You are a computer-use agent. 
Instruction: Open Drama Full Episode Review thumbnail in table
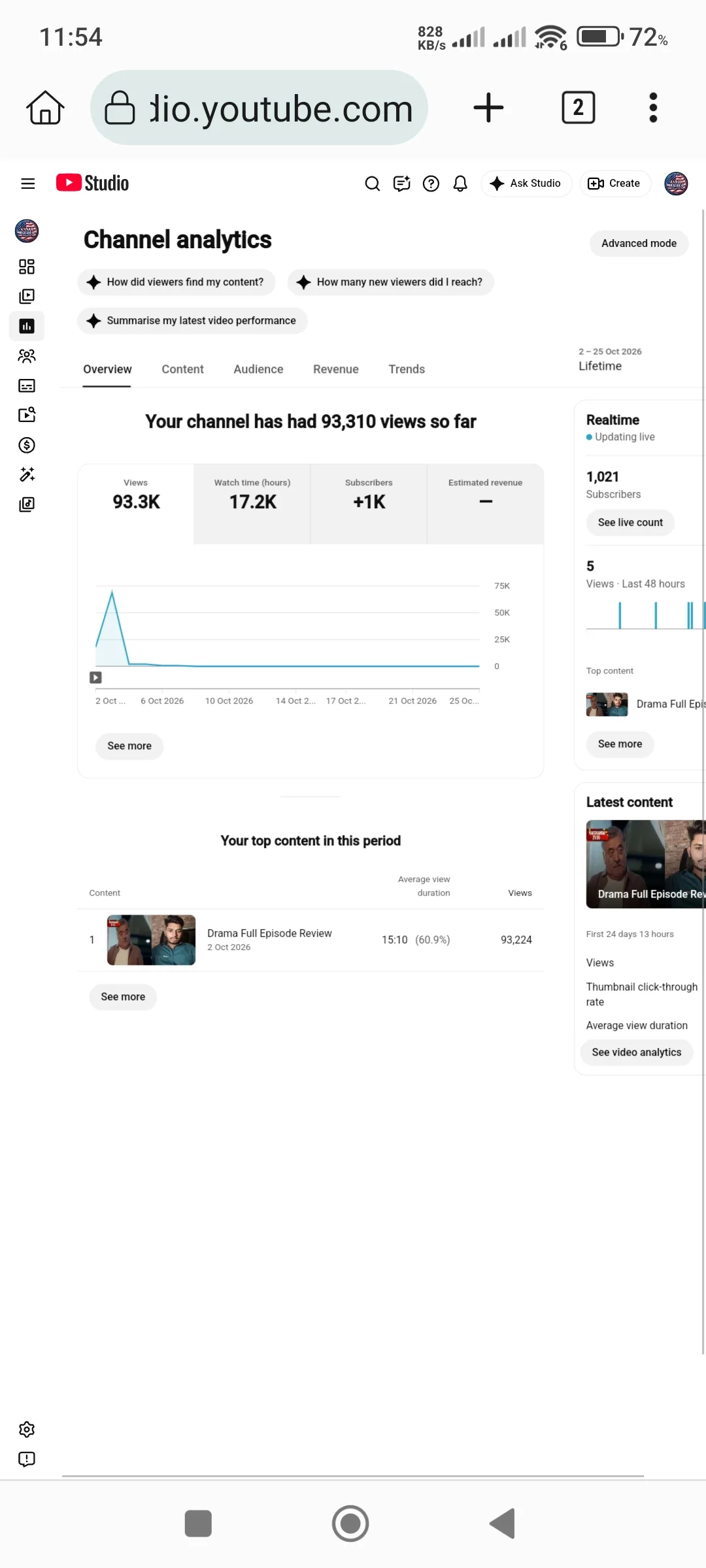point(151,940)
